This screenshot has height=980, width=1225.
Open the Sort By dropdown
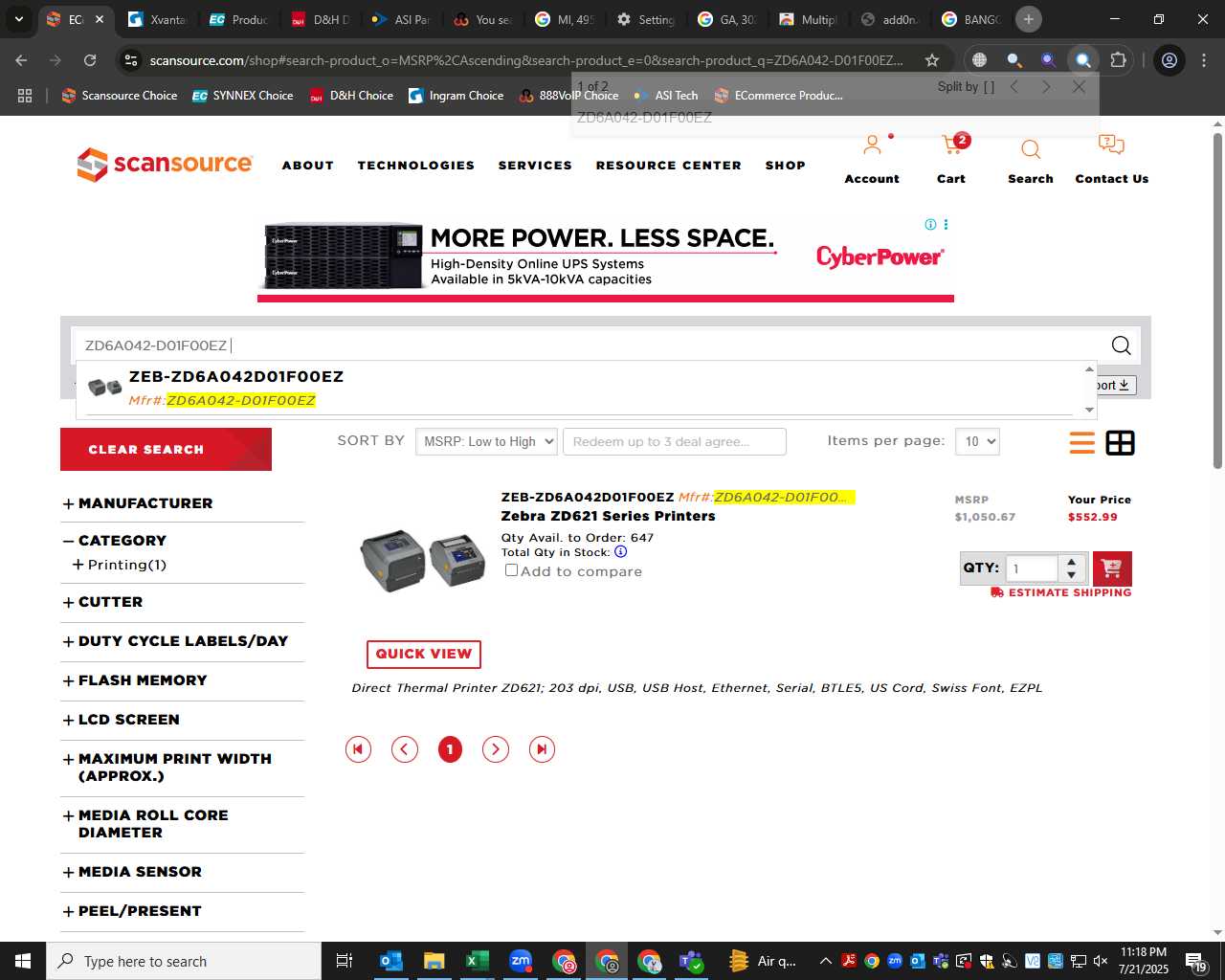(486, 441)
